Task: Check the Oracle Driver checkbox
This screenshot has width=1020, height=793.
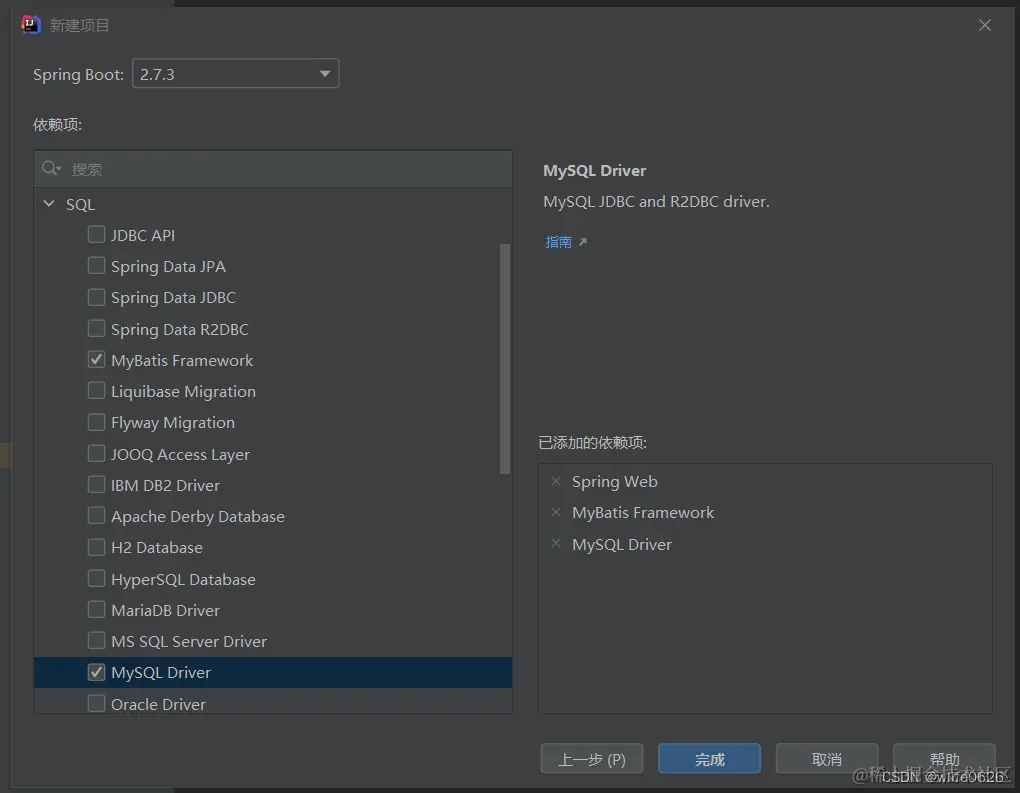Action: point(96,703)
